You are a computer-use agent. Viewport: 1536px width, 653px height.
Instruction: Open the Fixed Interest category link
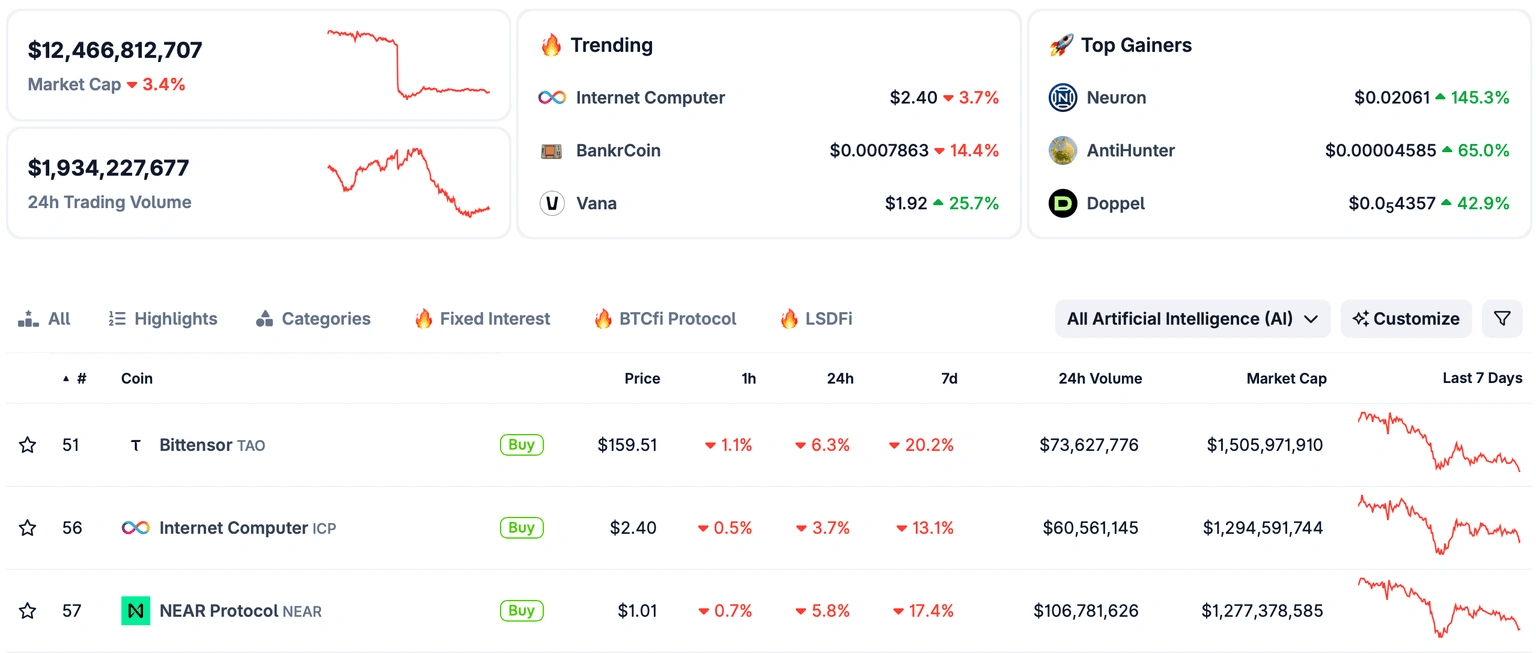coord(482,319)
